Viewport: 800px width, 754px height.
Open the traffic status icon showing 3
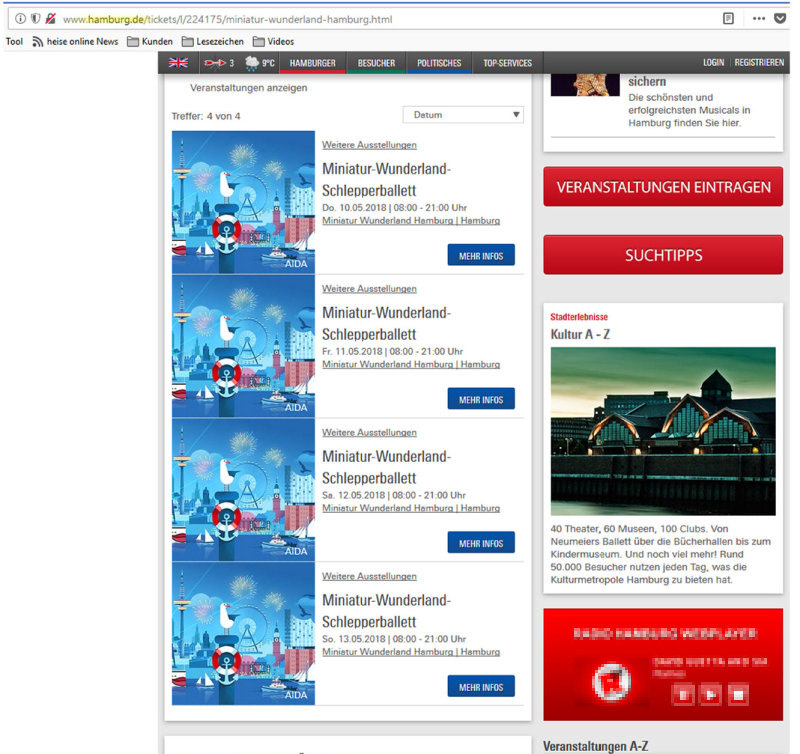tap(217, 63)
